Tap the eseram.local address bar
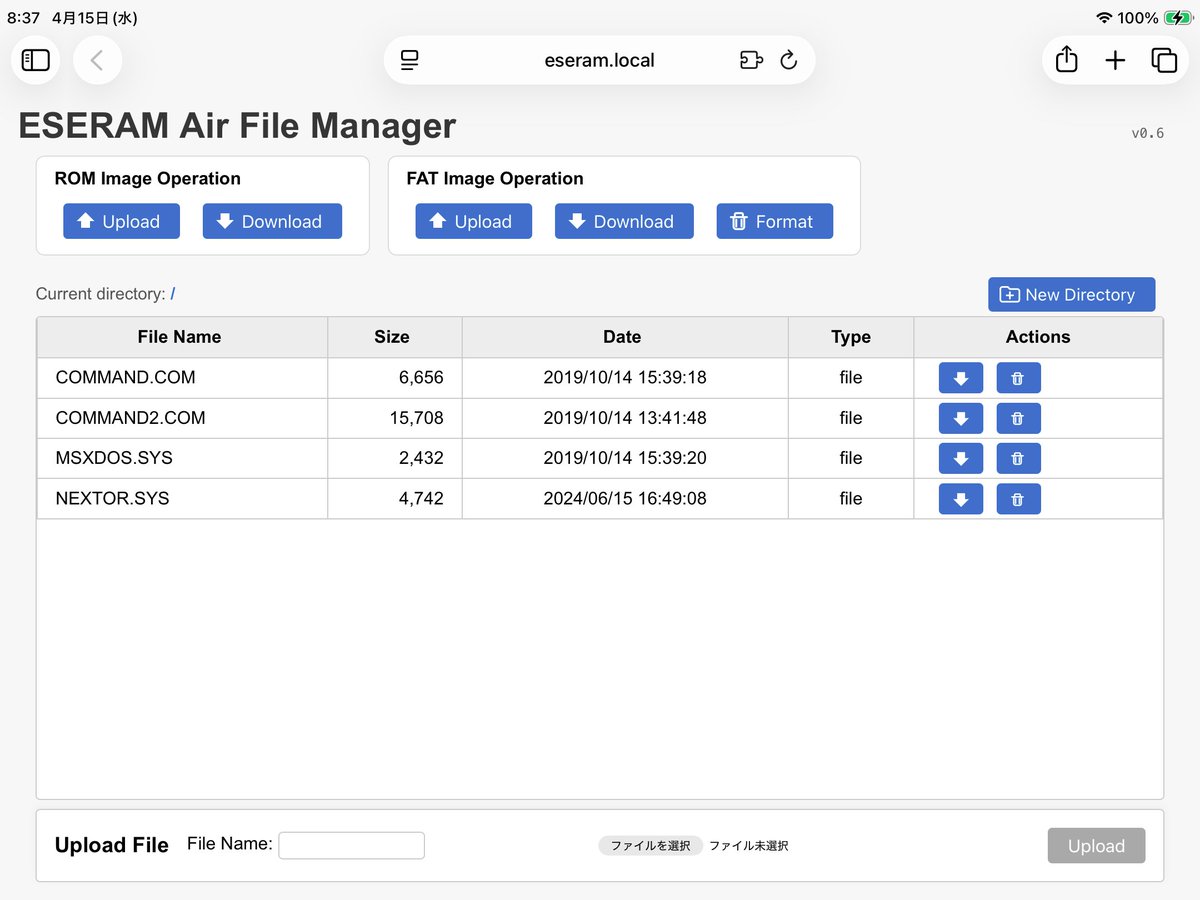1200x900 pixels. coord(599,60)
